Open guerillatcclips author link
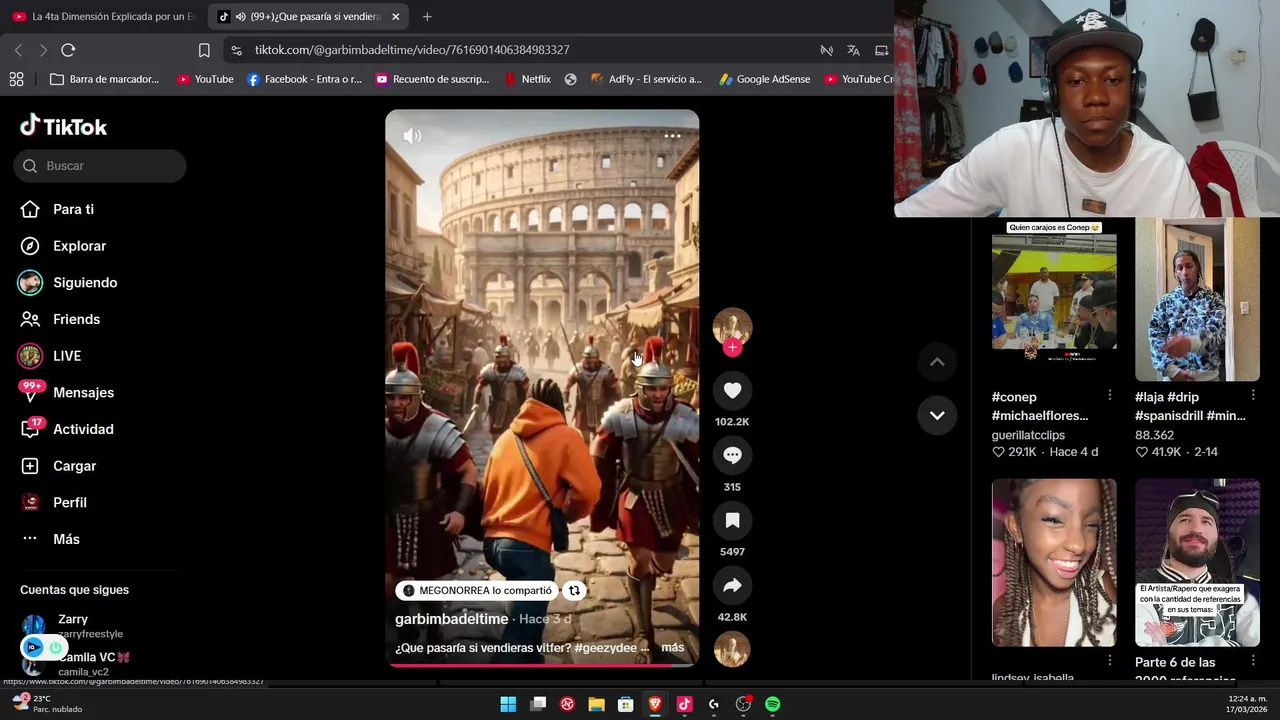Image resolution: width=1280 pixels, height=720 pixels. pyautogui.click(x=1028, y=435)
